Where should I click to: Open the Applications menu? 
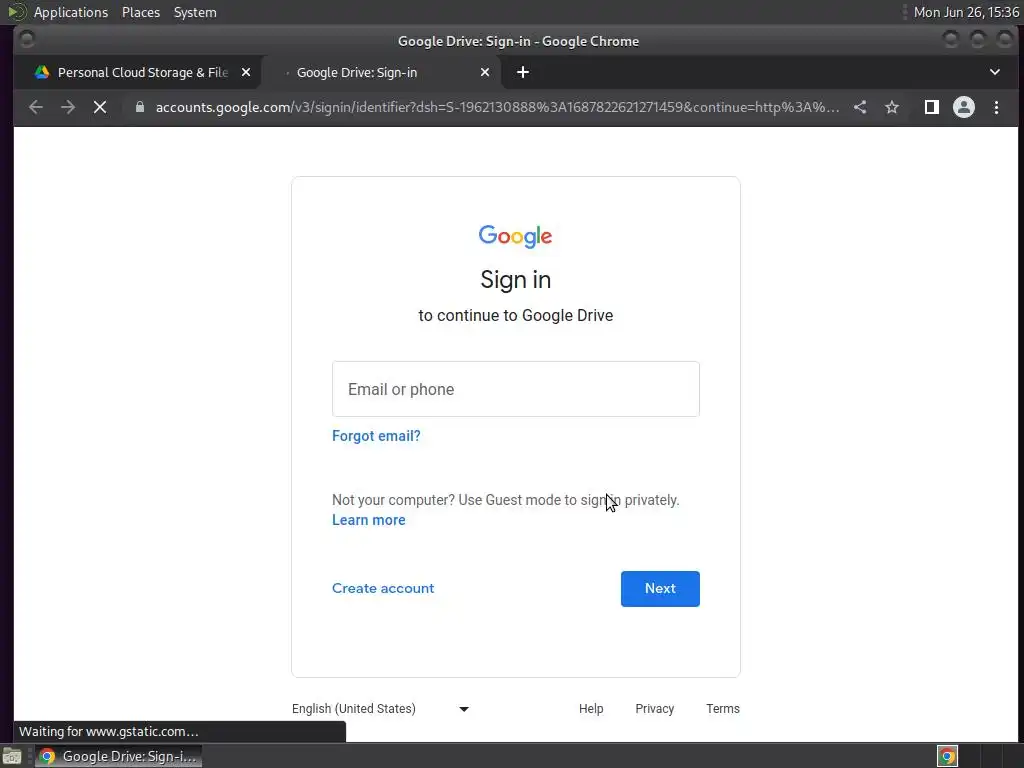coord(71,12)
